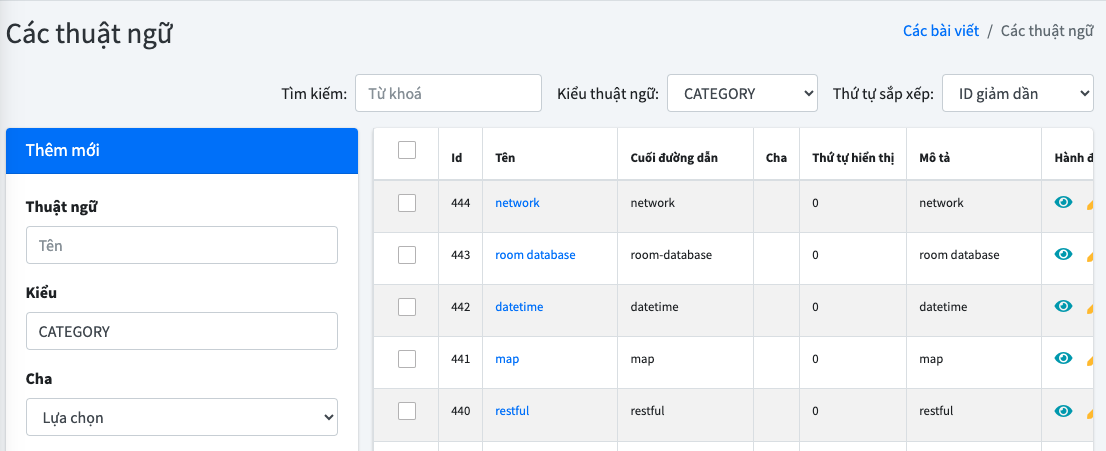View datetime term via eye icon
This screenshot has width=1106, height=451.
tap(1064, 306)
